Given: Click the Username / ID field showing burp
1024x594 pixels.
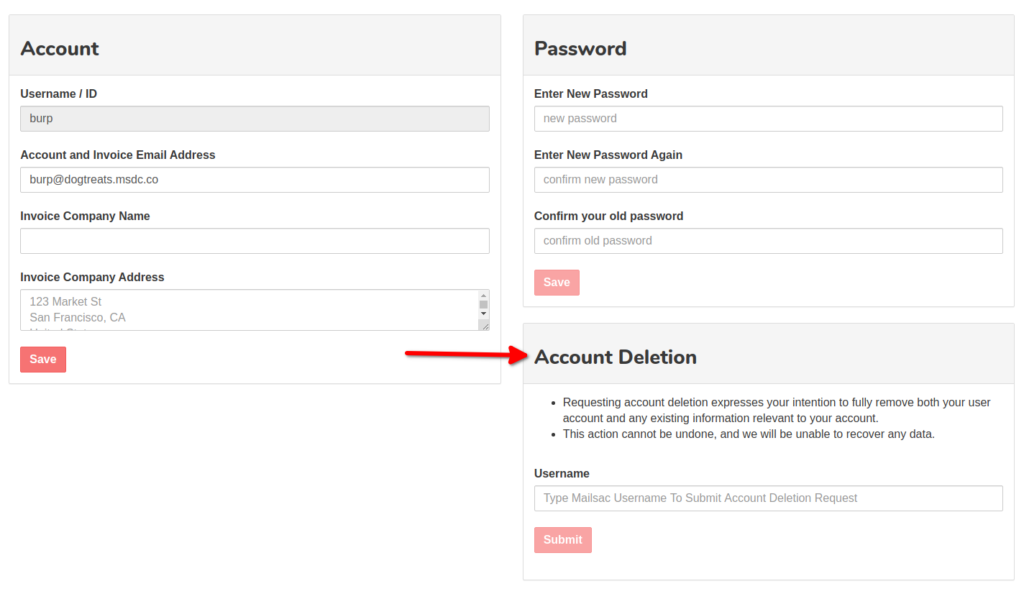Looking at the screenshot, I should click(x=255, y=119).
